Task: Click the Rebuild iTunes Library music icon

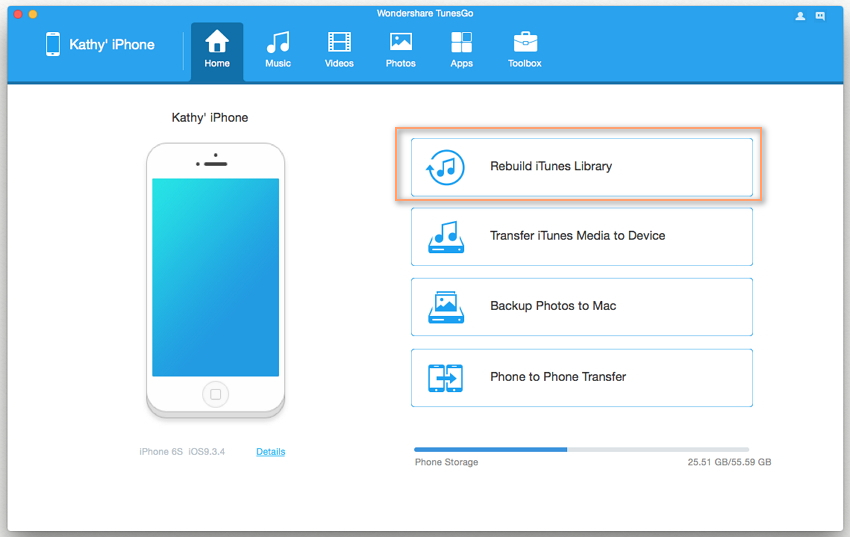Action: pyautogui.click(x=445, y=167)
